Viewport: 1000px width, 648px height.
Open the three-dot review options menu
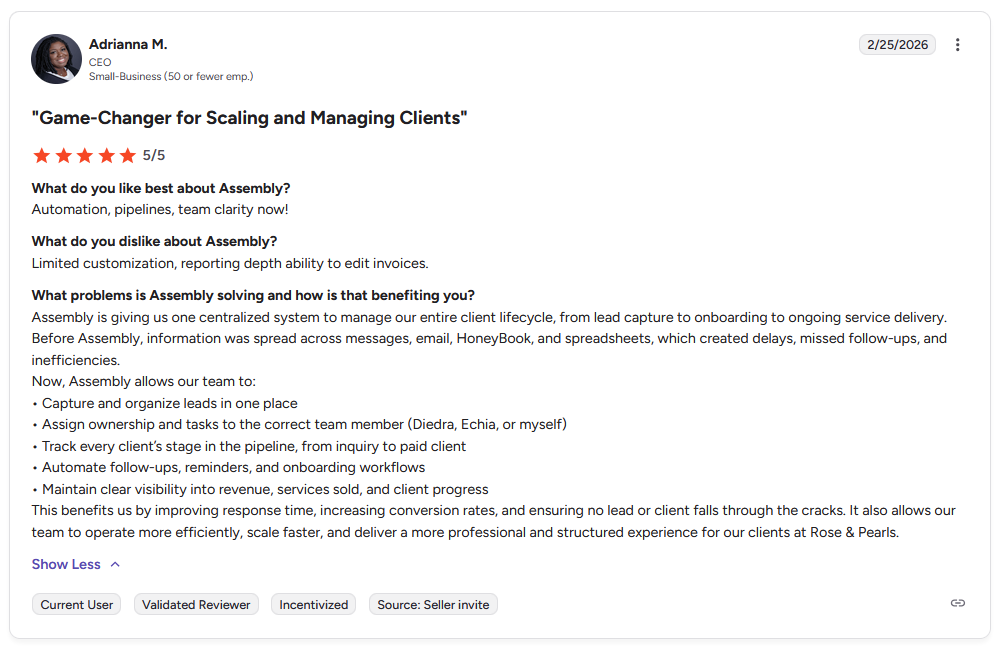pos(957,44)
